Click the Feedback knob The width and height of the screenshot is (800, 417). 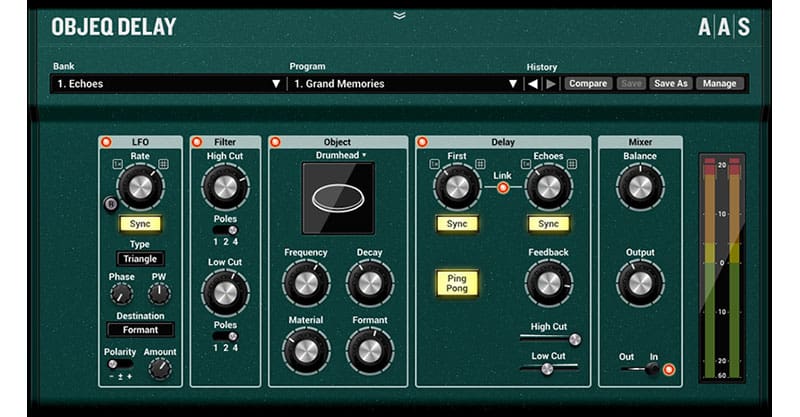click(548, 283)
